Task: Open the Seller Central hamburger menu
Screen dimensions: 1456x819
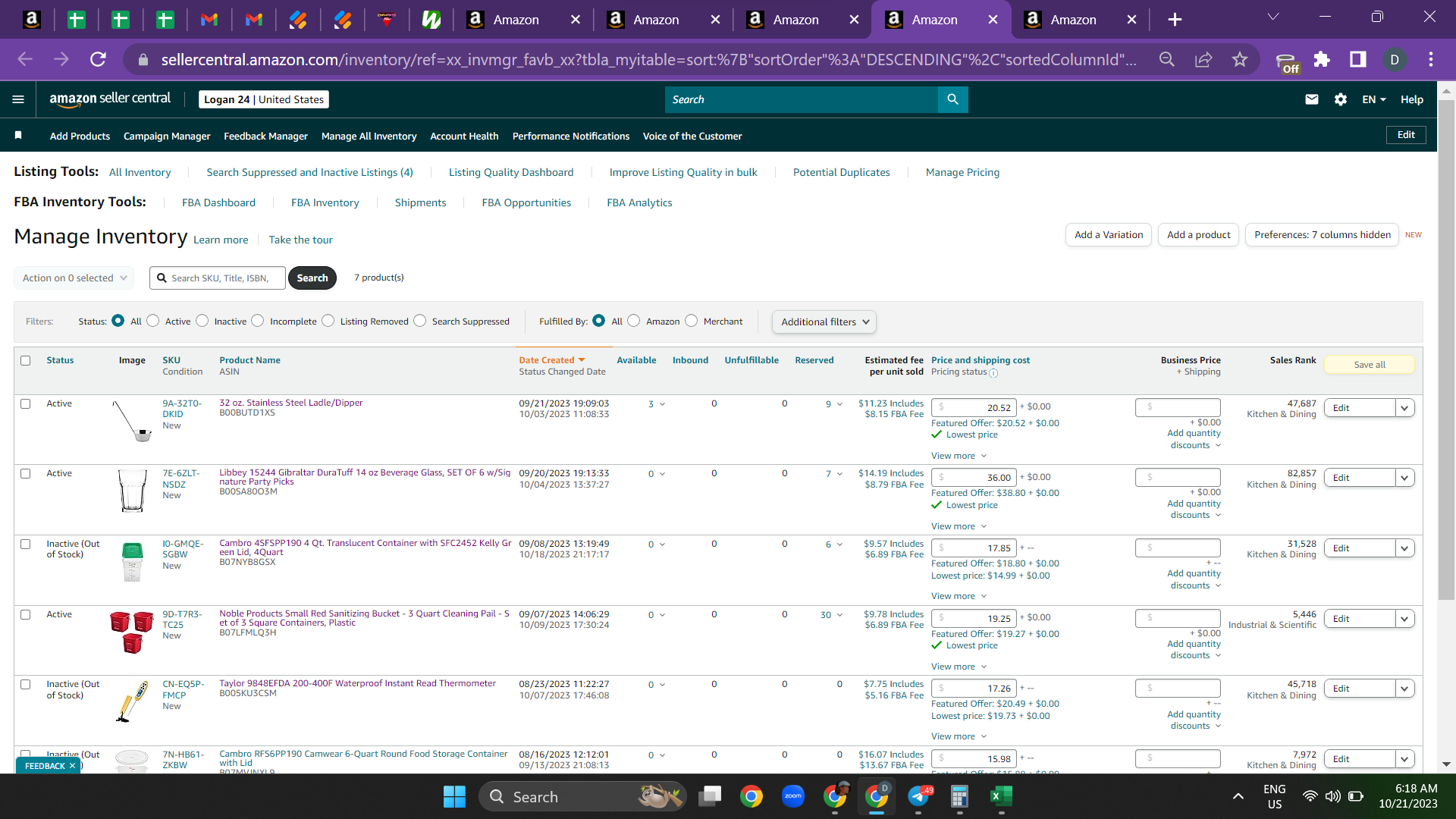Action: [x=18, y=99]
